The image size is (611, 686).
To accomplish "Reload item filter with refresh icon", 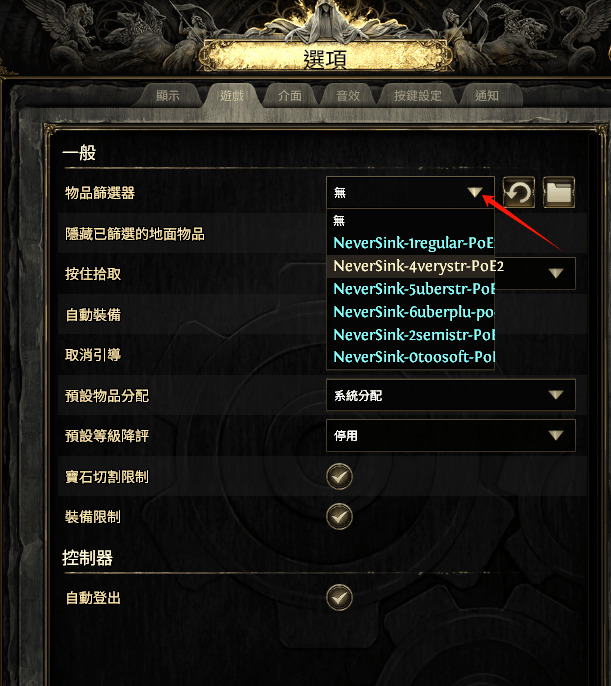I will click(x=519, y=192).
